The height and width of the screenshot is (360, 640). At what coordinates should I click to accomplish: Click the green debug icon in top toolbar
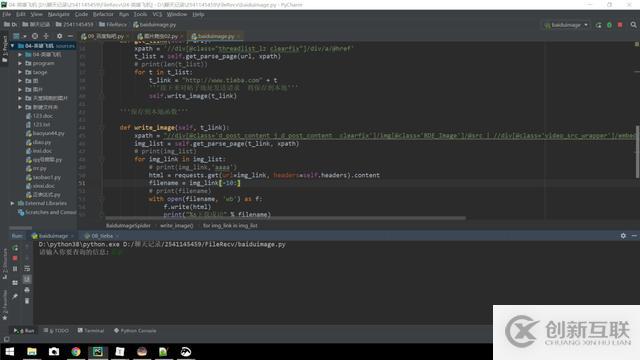click(609, 25)
